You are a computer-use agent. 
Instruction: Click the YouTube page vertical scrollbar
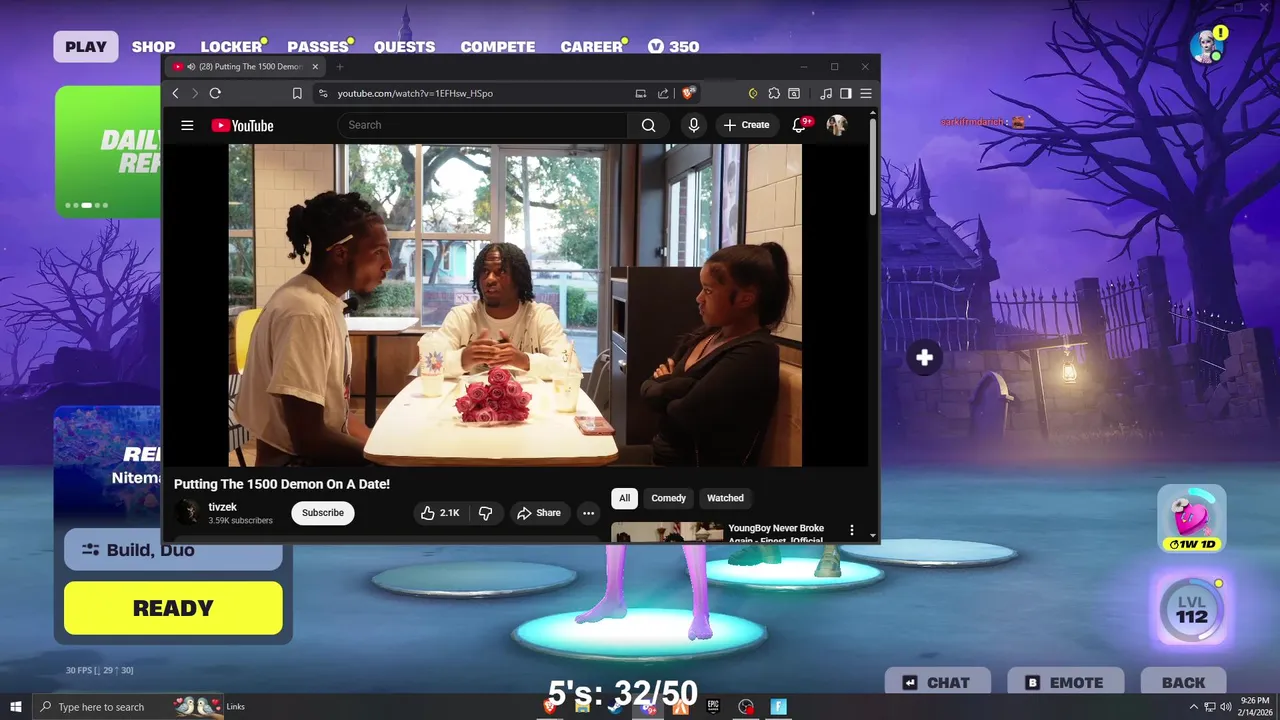(x=873, y=165)
